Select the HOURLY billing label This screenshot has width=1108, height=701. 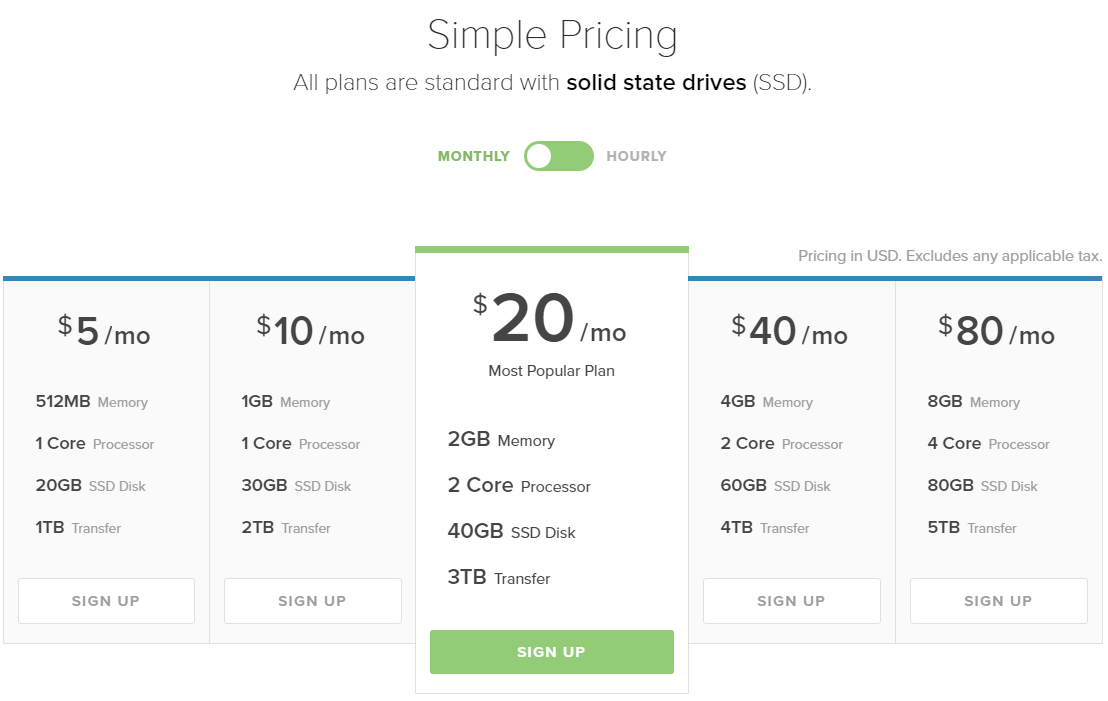tap(636, 156)
